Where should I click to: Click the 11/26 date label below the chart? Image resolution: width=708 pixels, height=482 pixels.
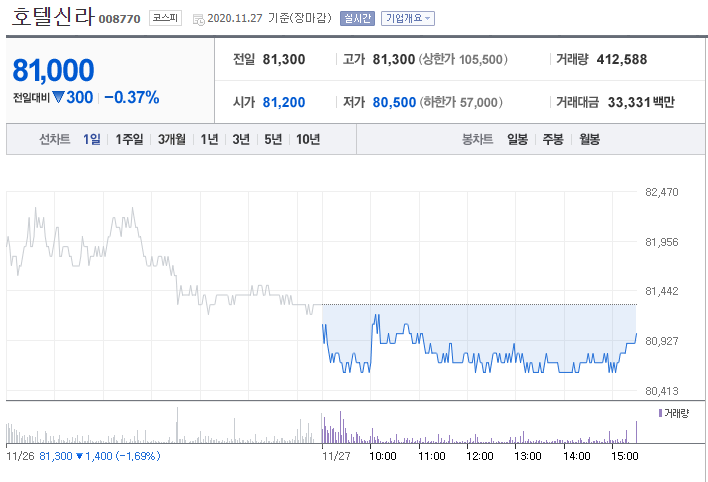[x=20, y=456]
